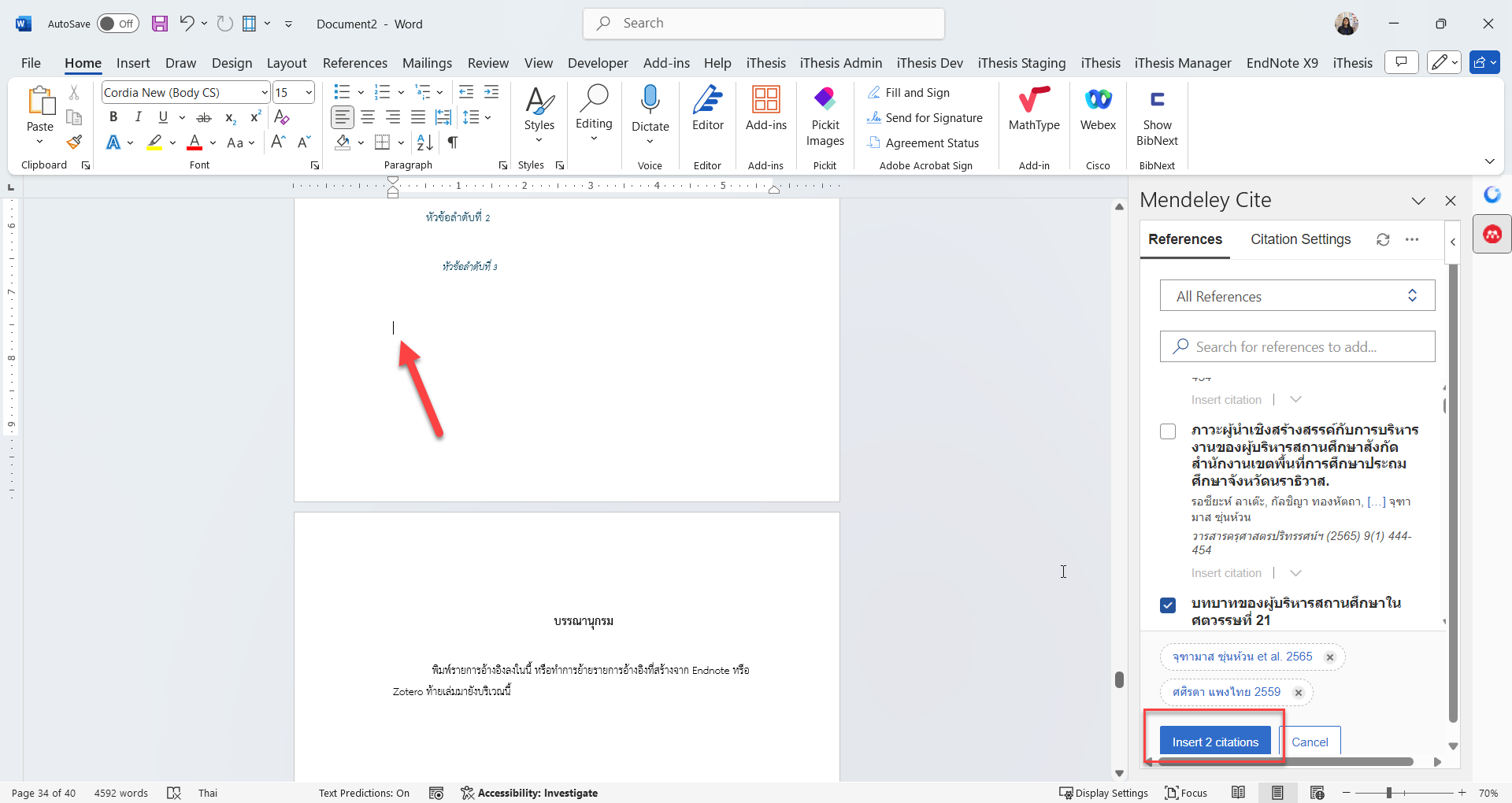The height and width of the screenshot is (803, 1512).
Task: Justify the paragraph text
Action: pos(418,117)
